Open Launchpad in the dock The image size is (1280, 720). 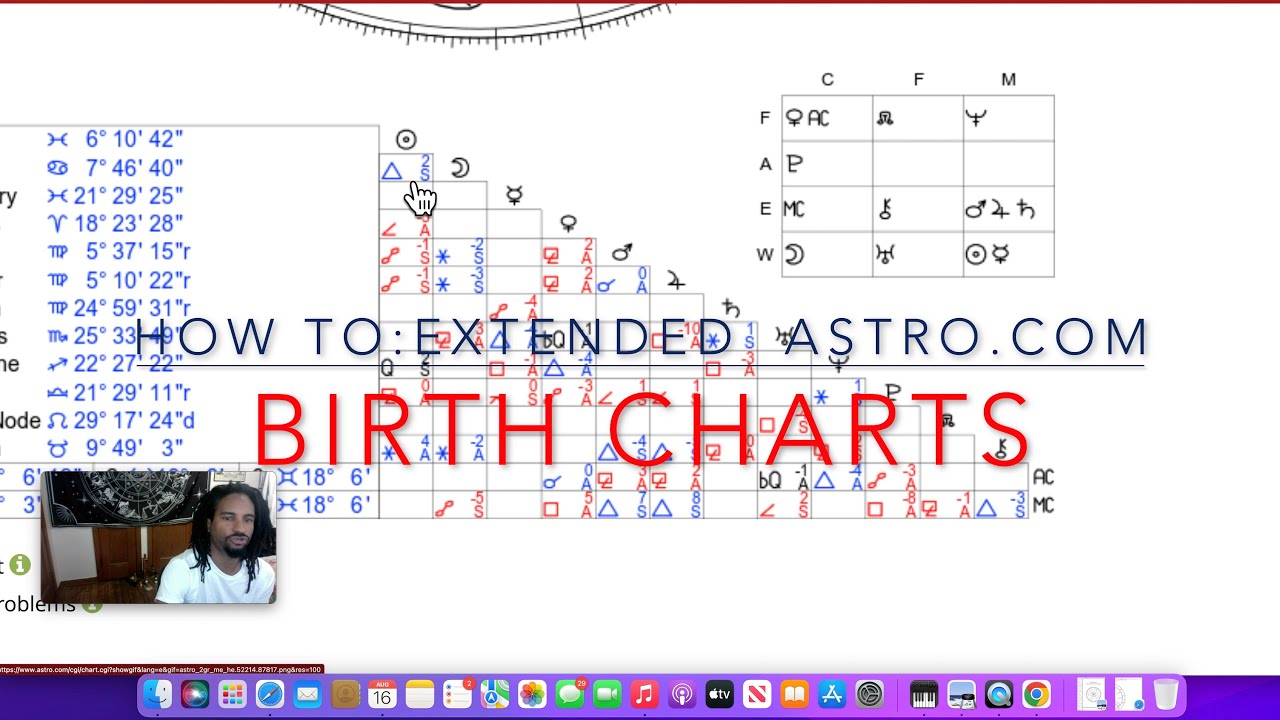pos(232,694)
